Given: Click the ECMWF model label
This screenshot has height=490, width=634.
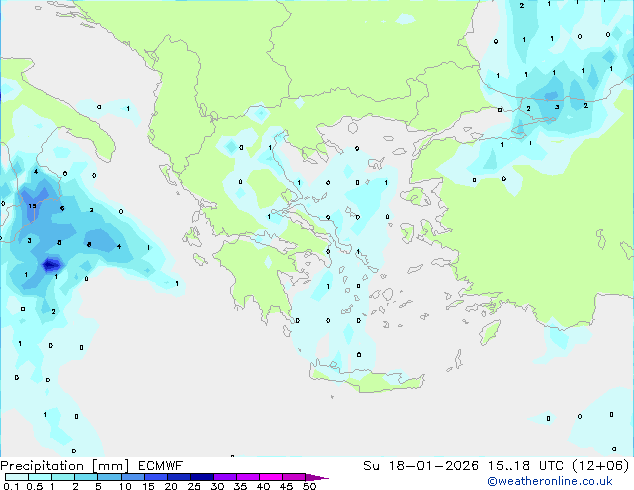Looking at the screenshot, I should coord(161,466).
